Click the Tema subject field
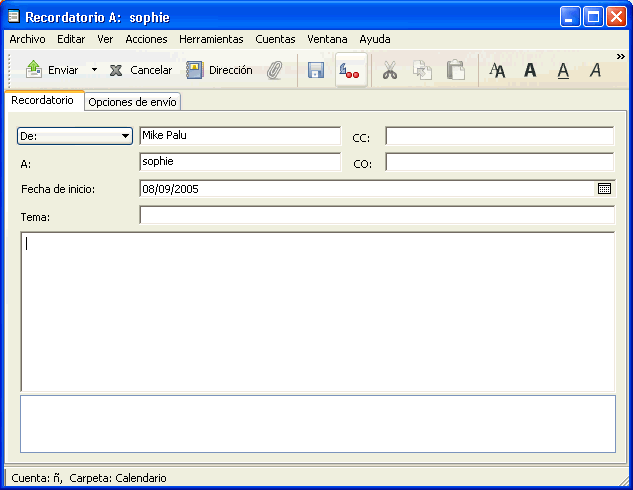The image size is (633, 490). [377, 215]
